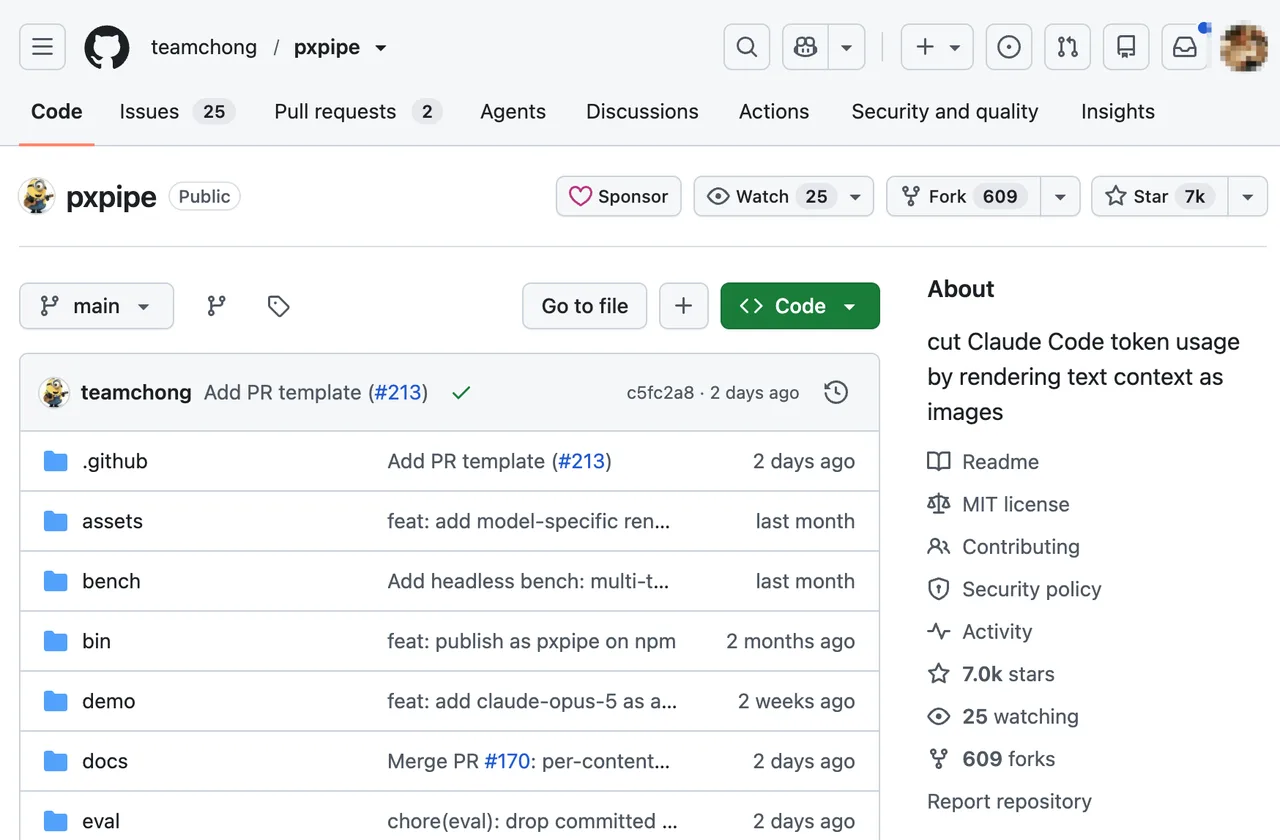Switch to the Actions tab
The height and width of the screenshot is (840, 1280).
click(x=774, y=112)
